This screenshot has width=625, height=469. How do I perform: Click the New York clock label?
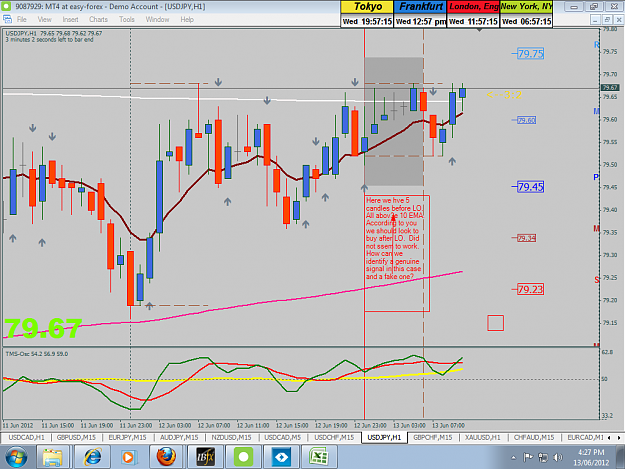[526, 7]
